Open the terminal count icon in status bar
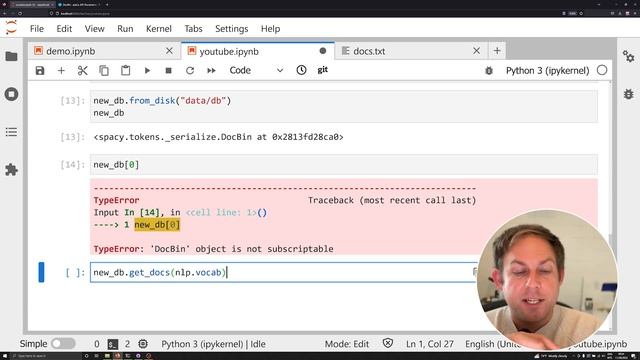This screenshot has width=640, height=360. [x=113, y=344]
